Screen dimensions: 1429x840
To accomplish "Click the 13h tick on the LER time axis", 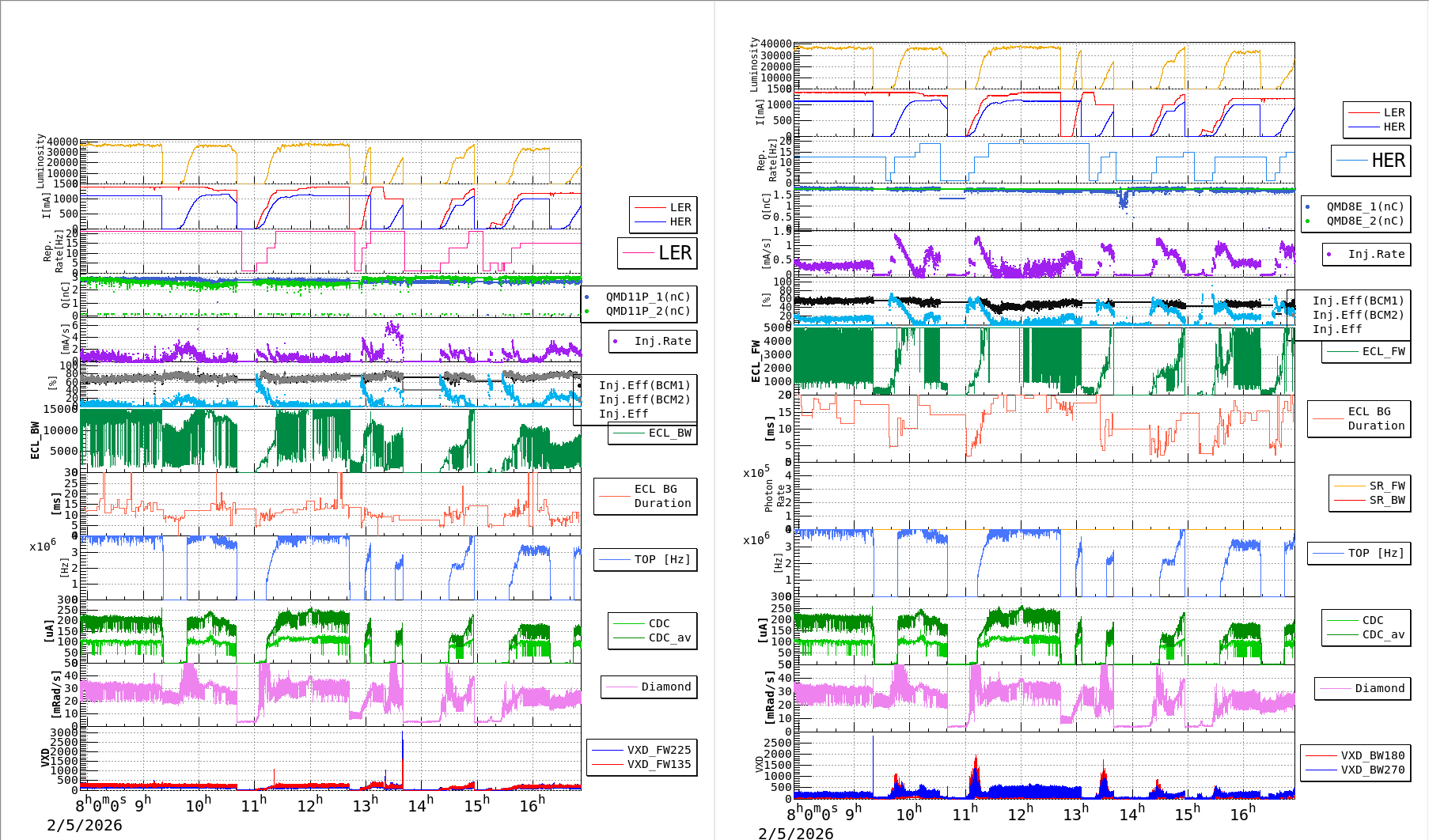I will tap(366, 805).
